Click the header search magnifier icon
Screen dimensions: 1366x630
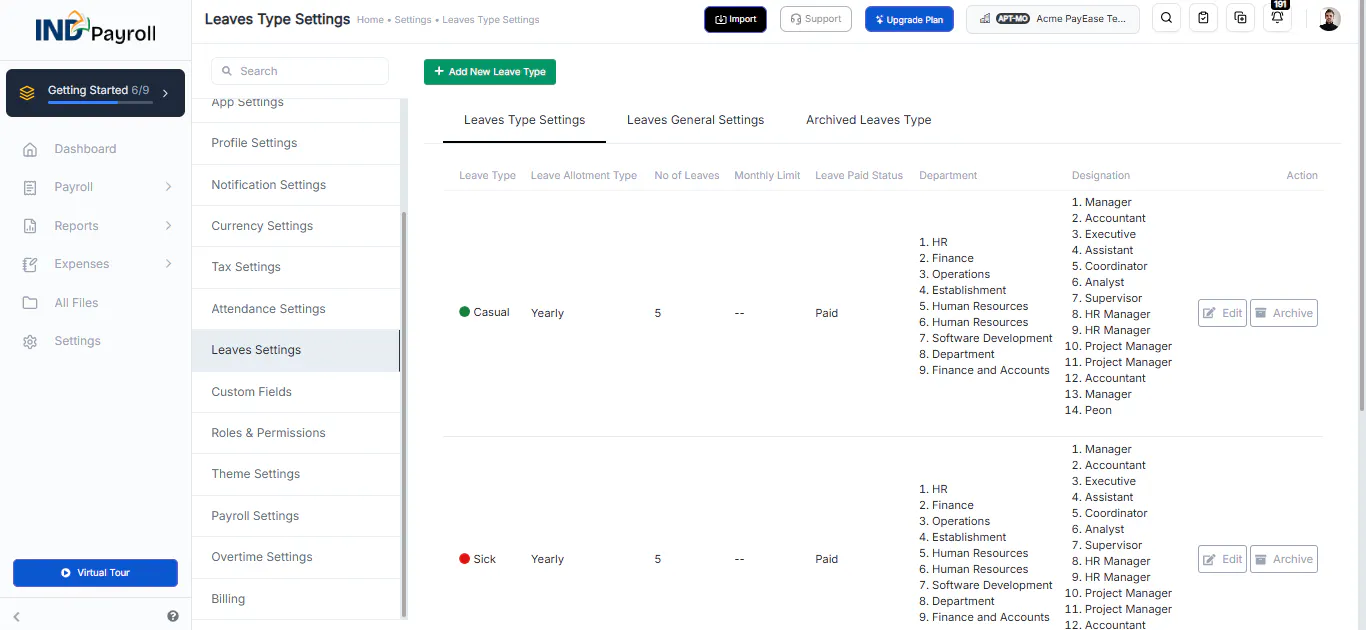point(1166,18)
